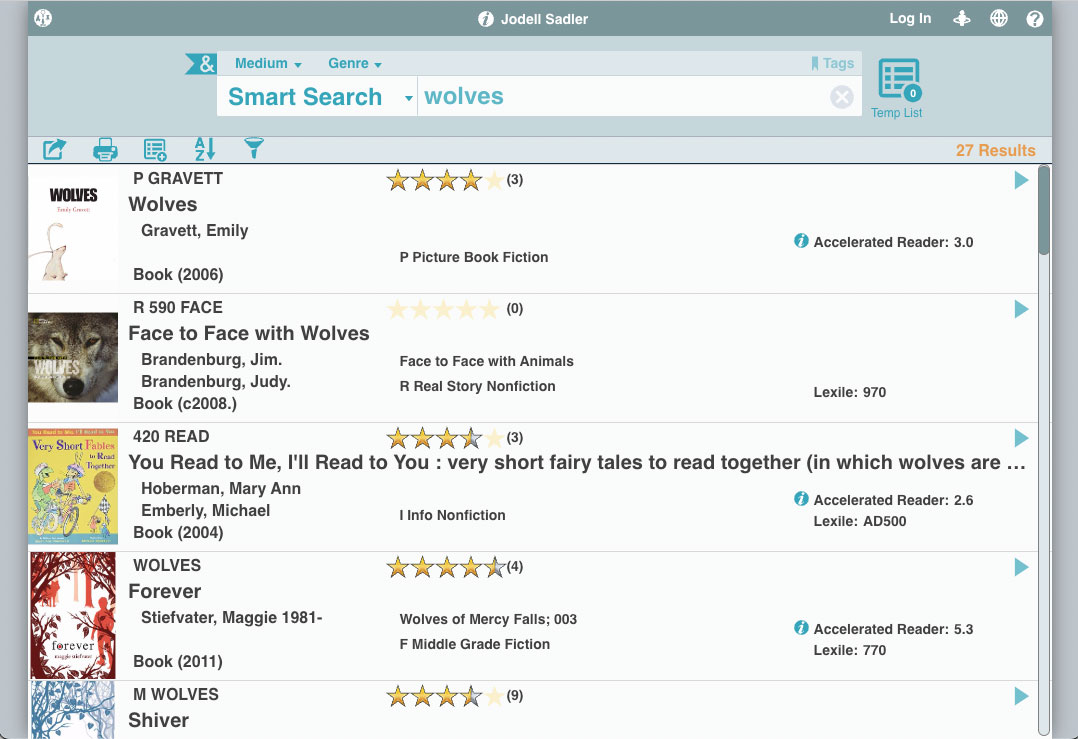Open the Log In link
The width and height of the screenshot is (1078, 739).
click(x=910, y=19)
